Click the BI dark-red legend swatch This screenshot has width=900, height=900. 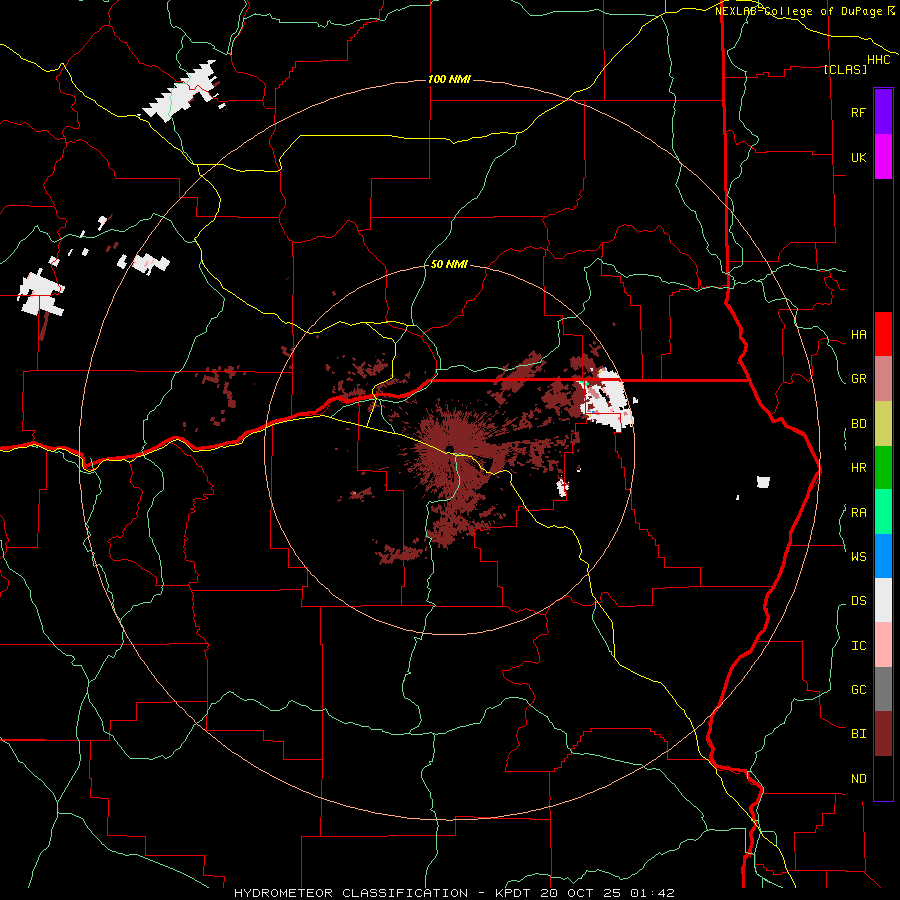pyautogui.click(x=883, y=734)
